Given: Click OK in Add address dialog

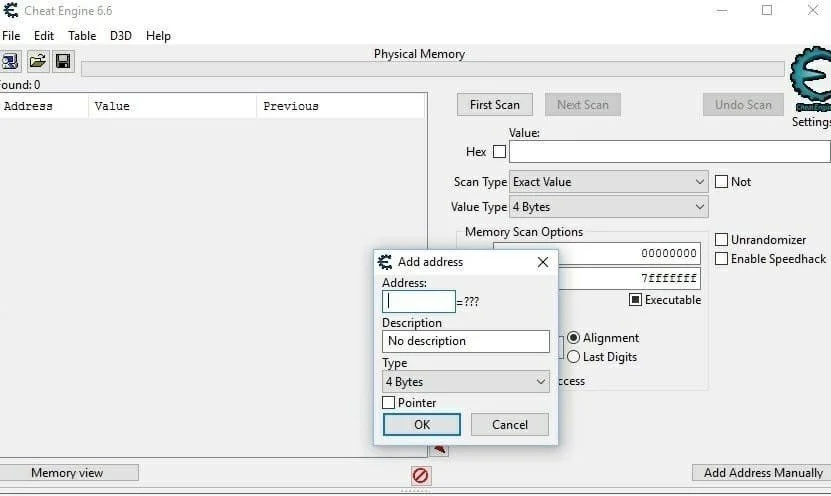Looking at the screenshot, I should click(422, 424).
